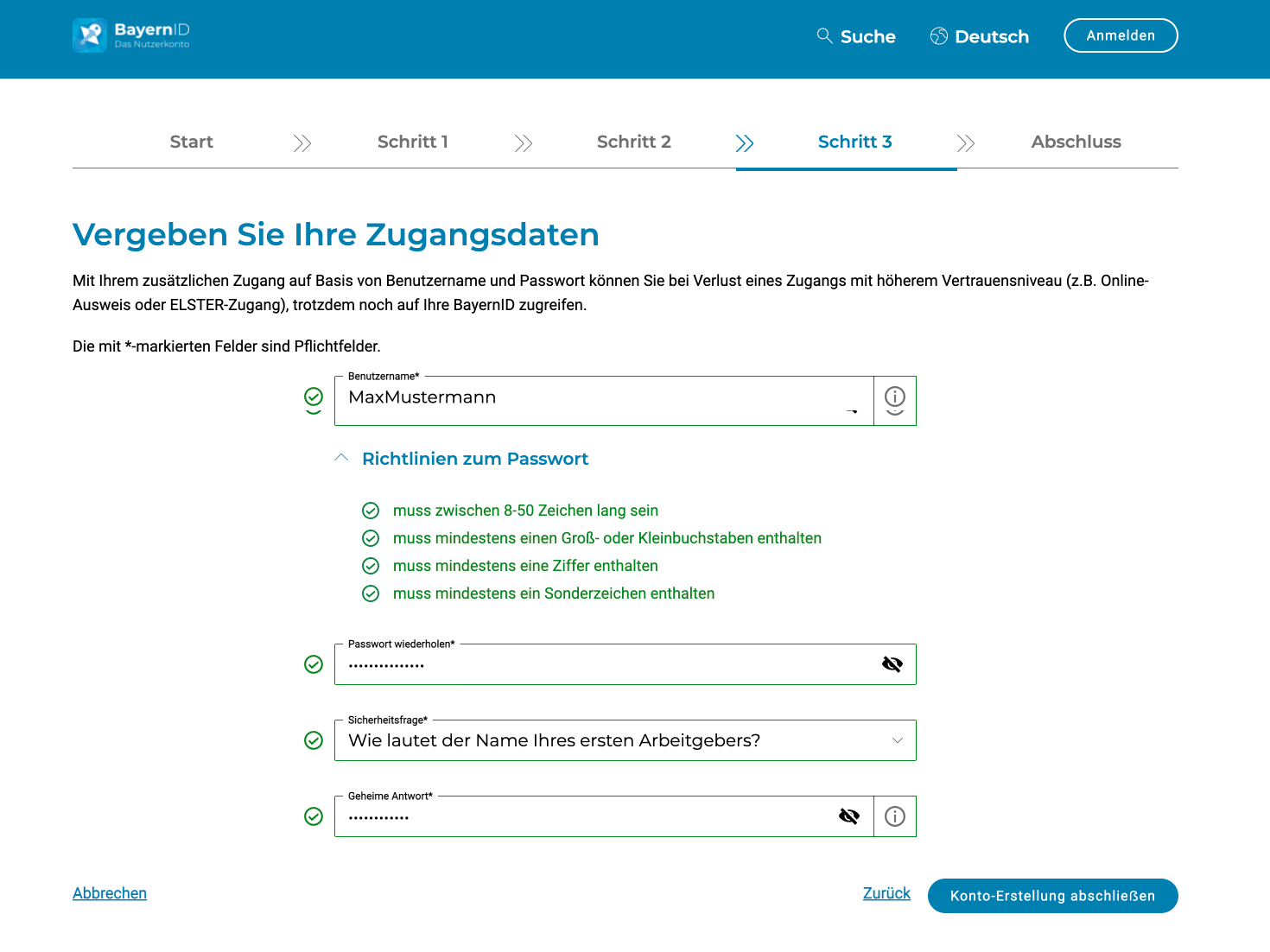Screen dimensions: 1270x952
Task: Click green checkmark beside Benutzername field
Action: [314, 397]
